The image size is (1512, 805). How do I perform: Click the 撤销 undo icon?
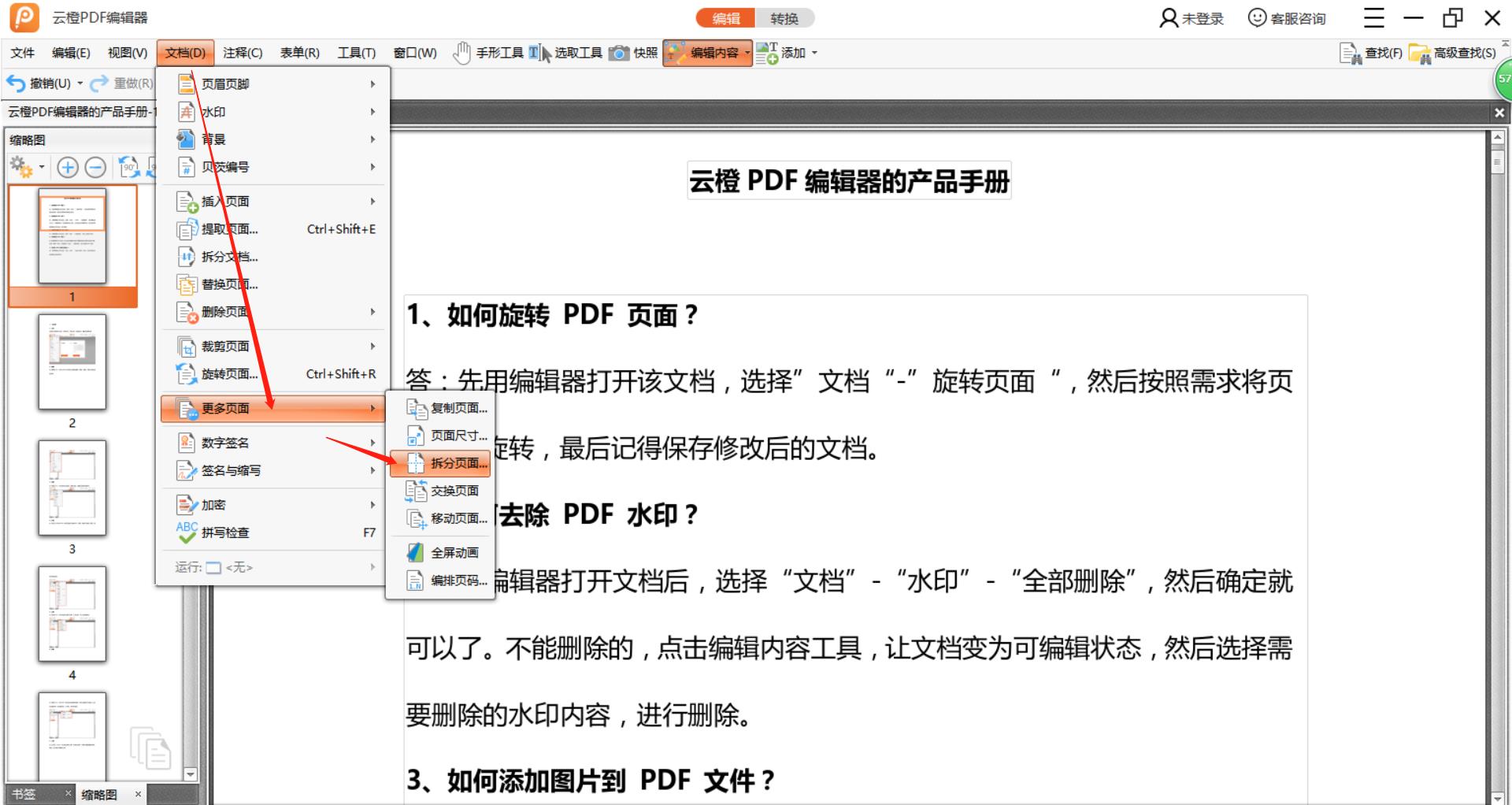16,83
